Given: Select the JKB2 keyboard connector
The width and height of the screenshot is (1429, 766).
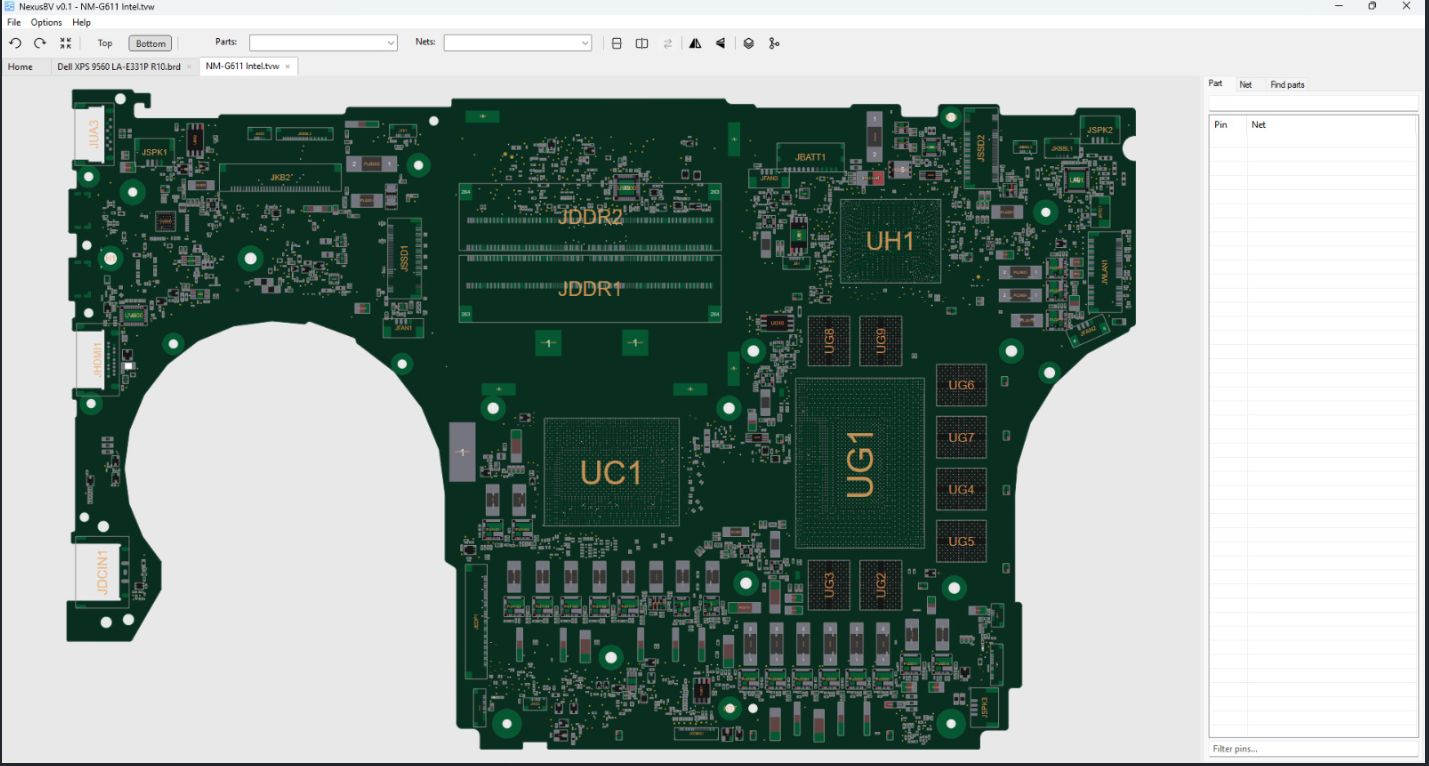Looking at the screenshot, I should pos(281,178).
